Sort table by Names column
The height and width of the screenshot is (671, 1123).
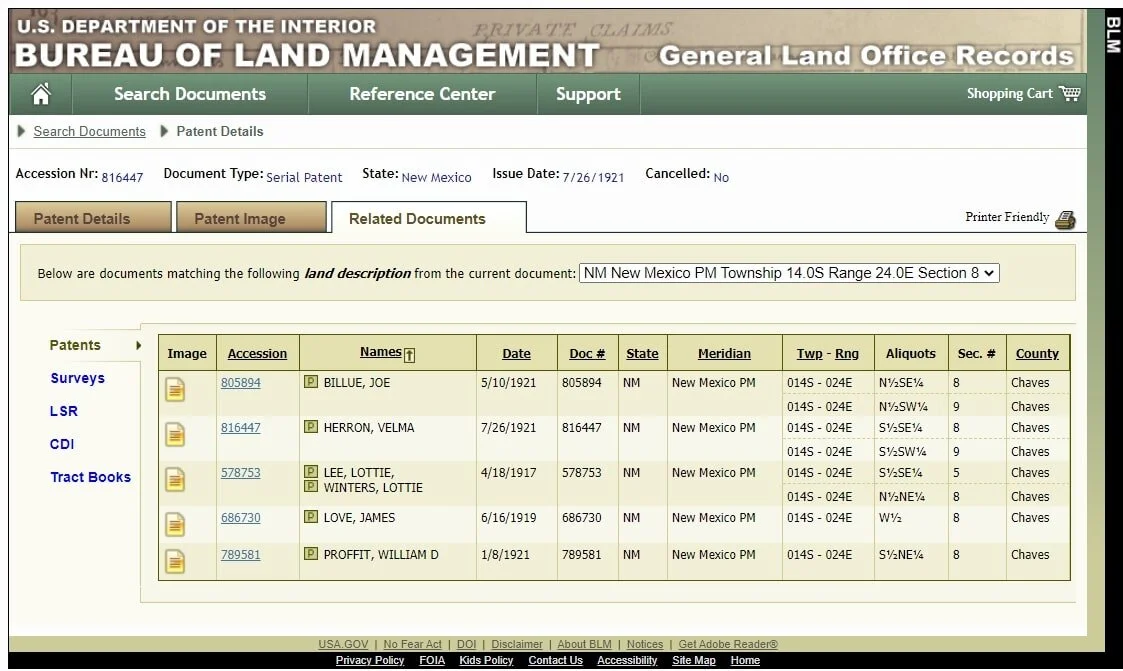point(380,352)
